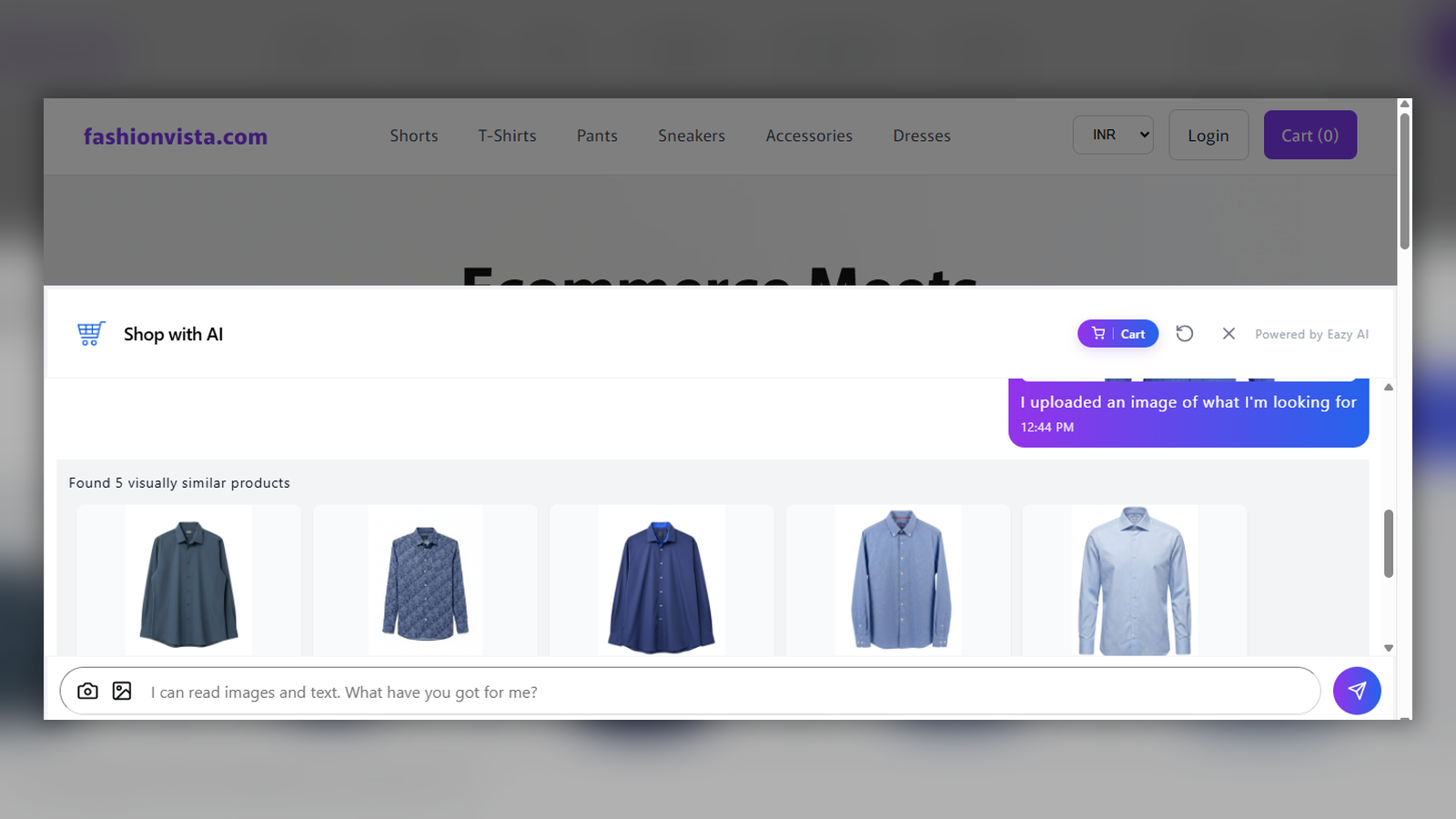Open image upload gallery icon
1456x819 pixels.
click(x=122, y=692)
